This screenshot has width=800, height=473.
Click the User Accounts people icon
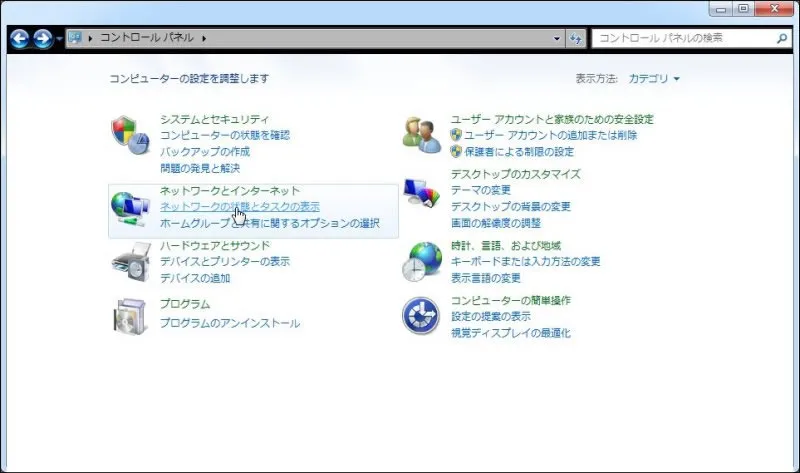(x=421, y=133)
